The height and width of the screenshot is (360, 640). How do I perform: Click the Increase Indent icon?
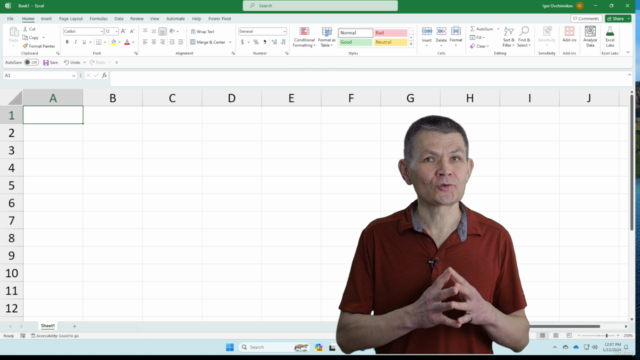point(181,42)
